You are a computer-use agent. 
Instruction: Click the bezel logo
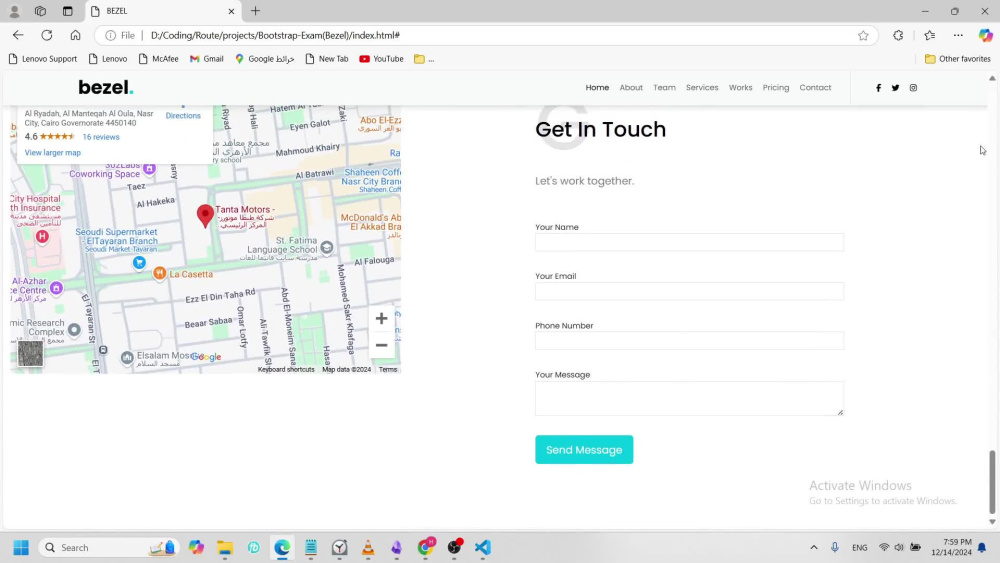tap(106, 87)
